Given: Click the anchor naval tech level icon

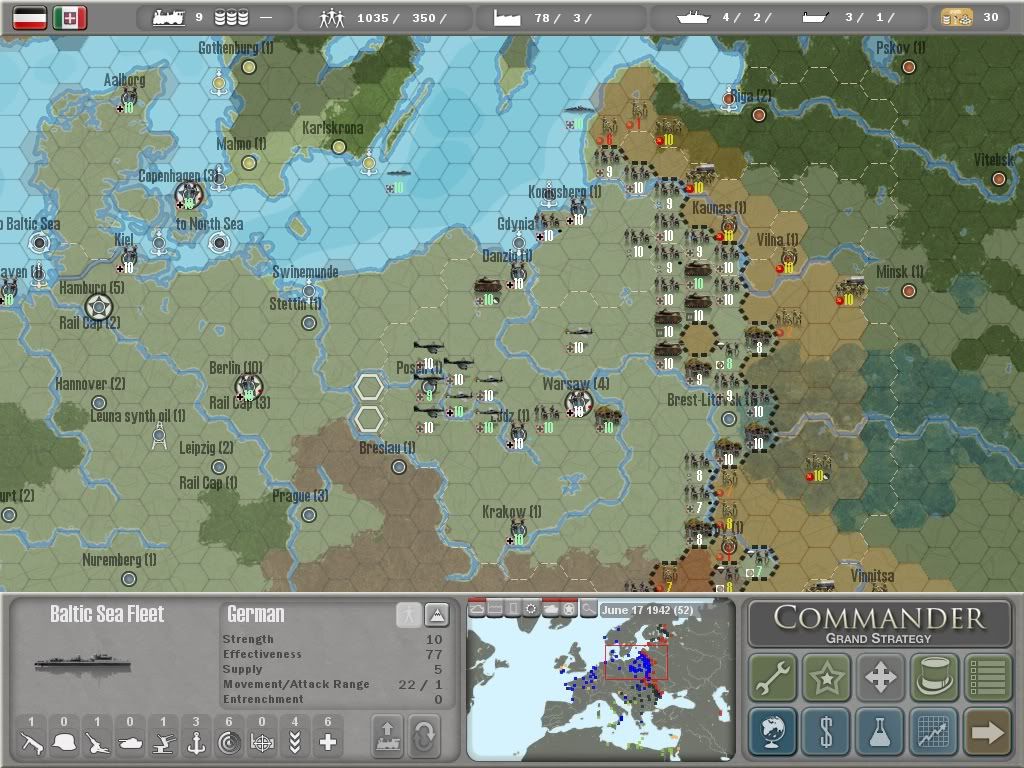Looking at the screenshot, I should (x=196, y=743).
